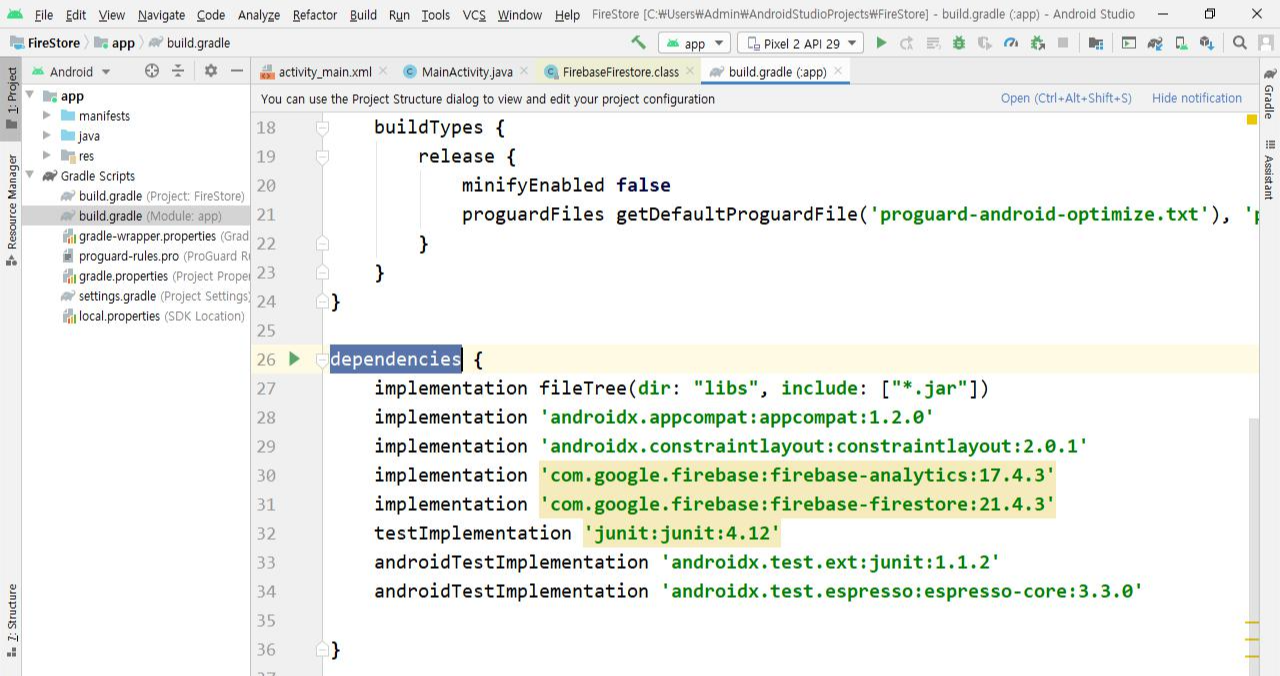
Task: Open the Pixel 2 API 29 device dropdown
Action: coord(800,43)
